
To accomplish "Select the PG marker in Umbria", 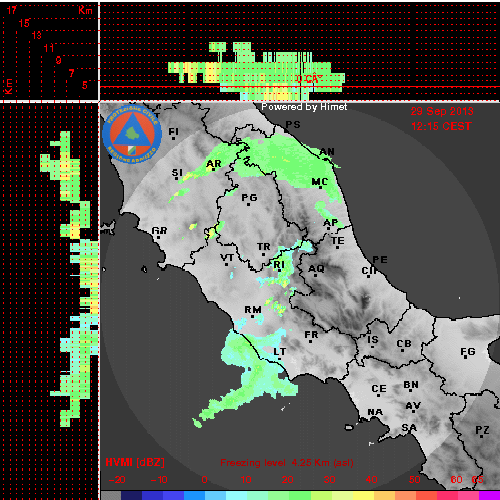I will point(249,204).
